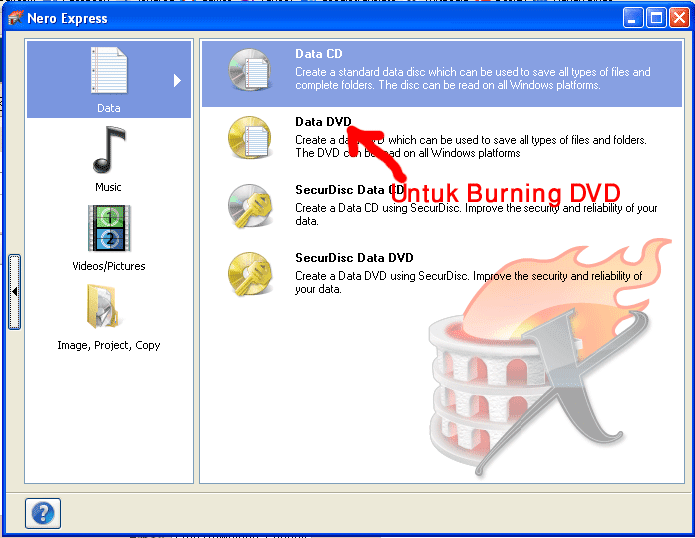Click the SecurDisc Data DVD description text
Image resolution: width=695 pixels, height=538 pixels.
point(469,282)
